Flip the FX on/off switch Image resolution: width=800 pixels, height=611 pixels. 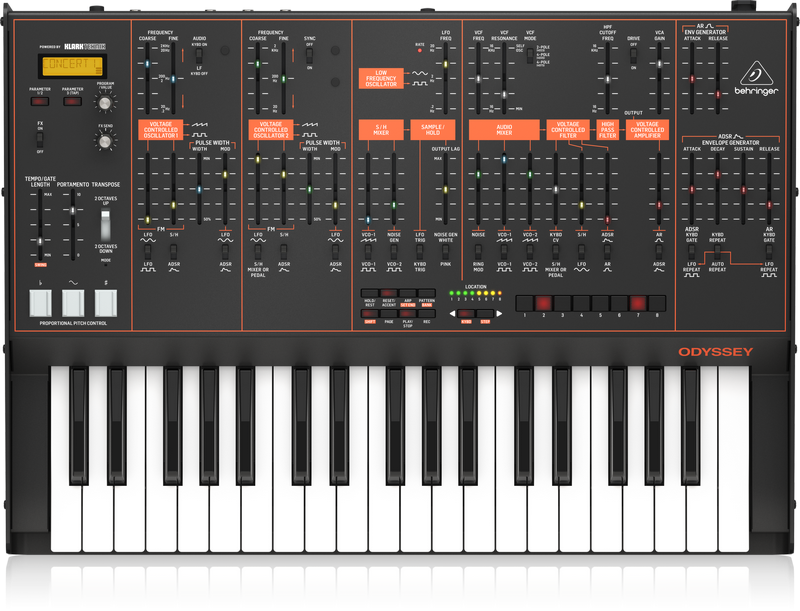point(40,141)
